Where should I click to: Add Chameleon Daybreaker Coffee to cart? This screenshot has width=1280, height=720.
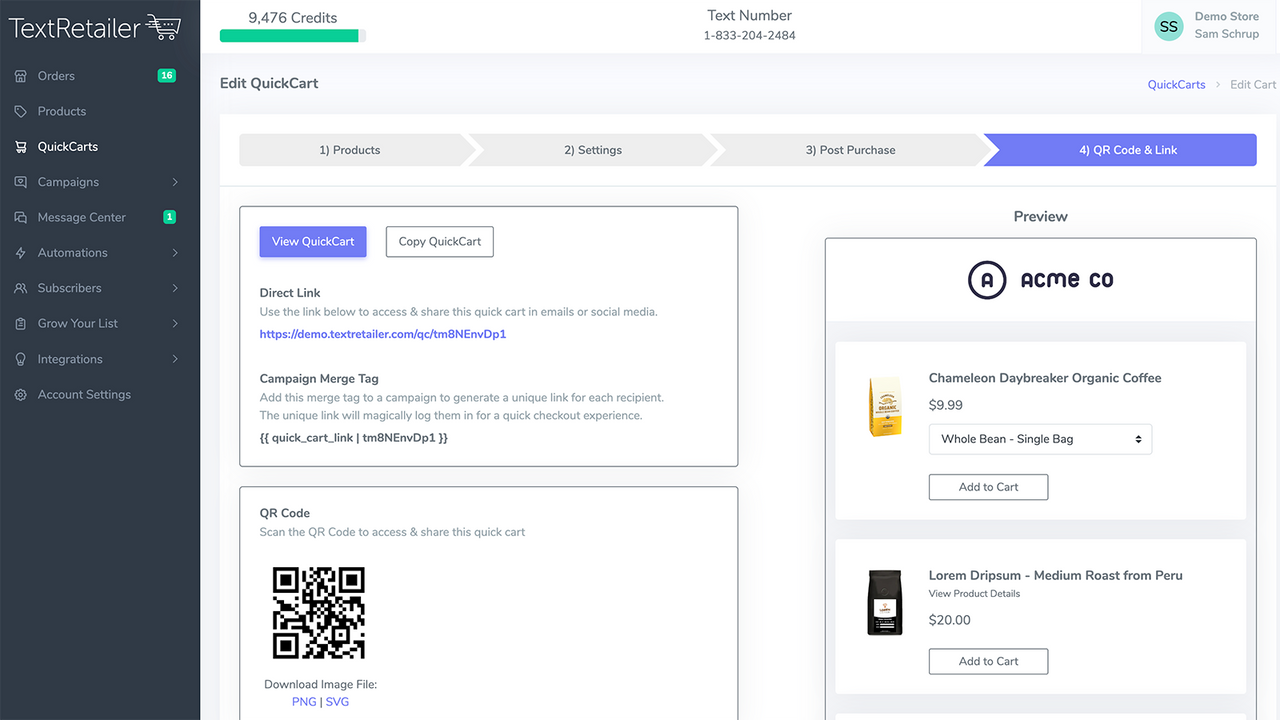pos(988,487)
